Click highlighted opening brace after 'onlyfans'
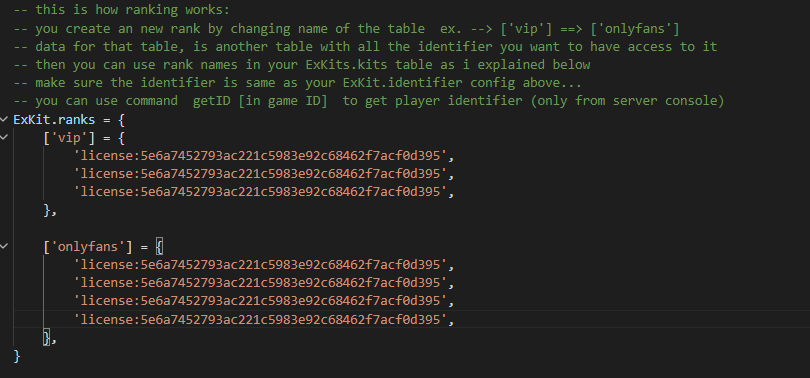 (x=159, y=247)
